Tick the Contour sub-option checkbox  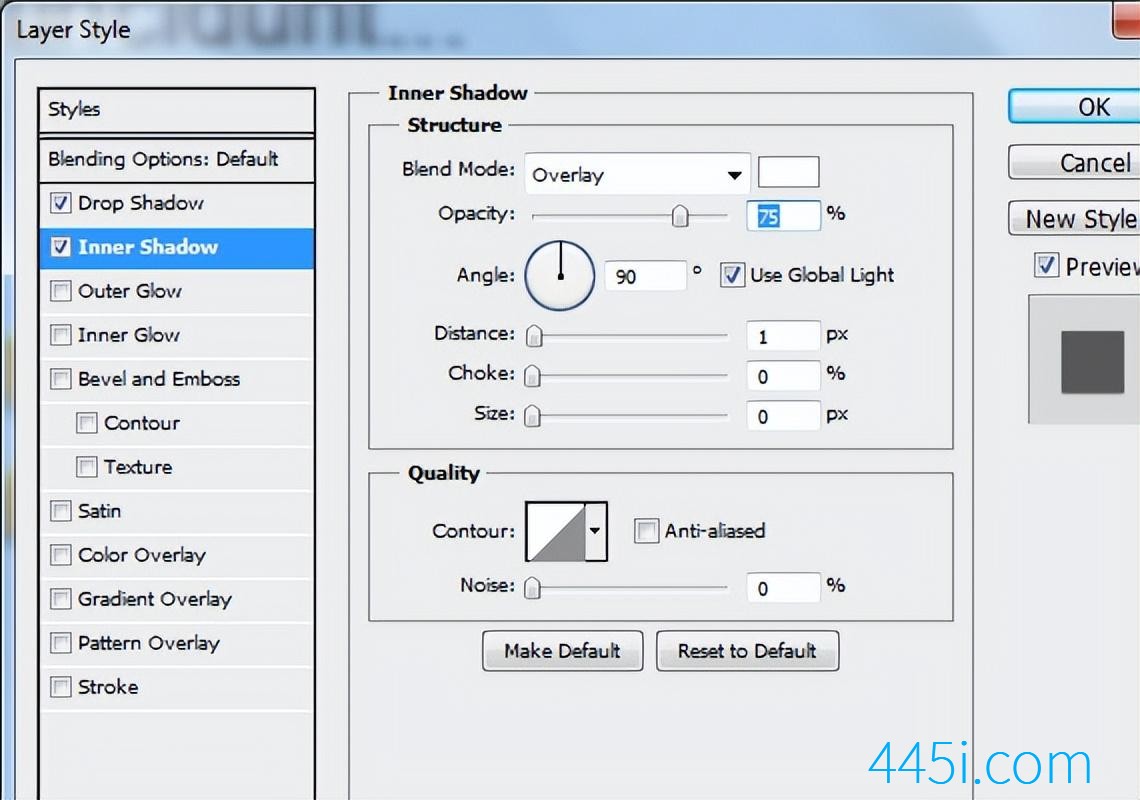pos(87,423)
